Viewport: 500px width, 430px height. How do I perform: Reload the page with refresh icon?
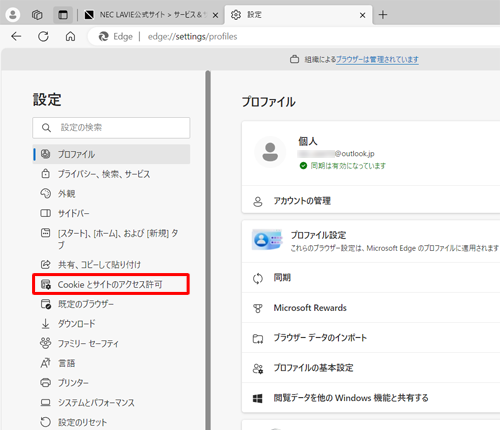click(43, 36)
